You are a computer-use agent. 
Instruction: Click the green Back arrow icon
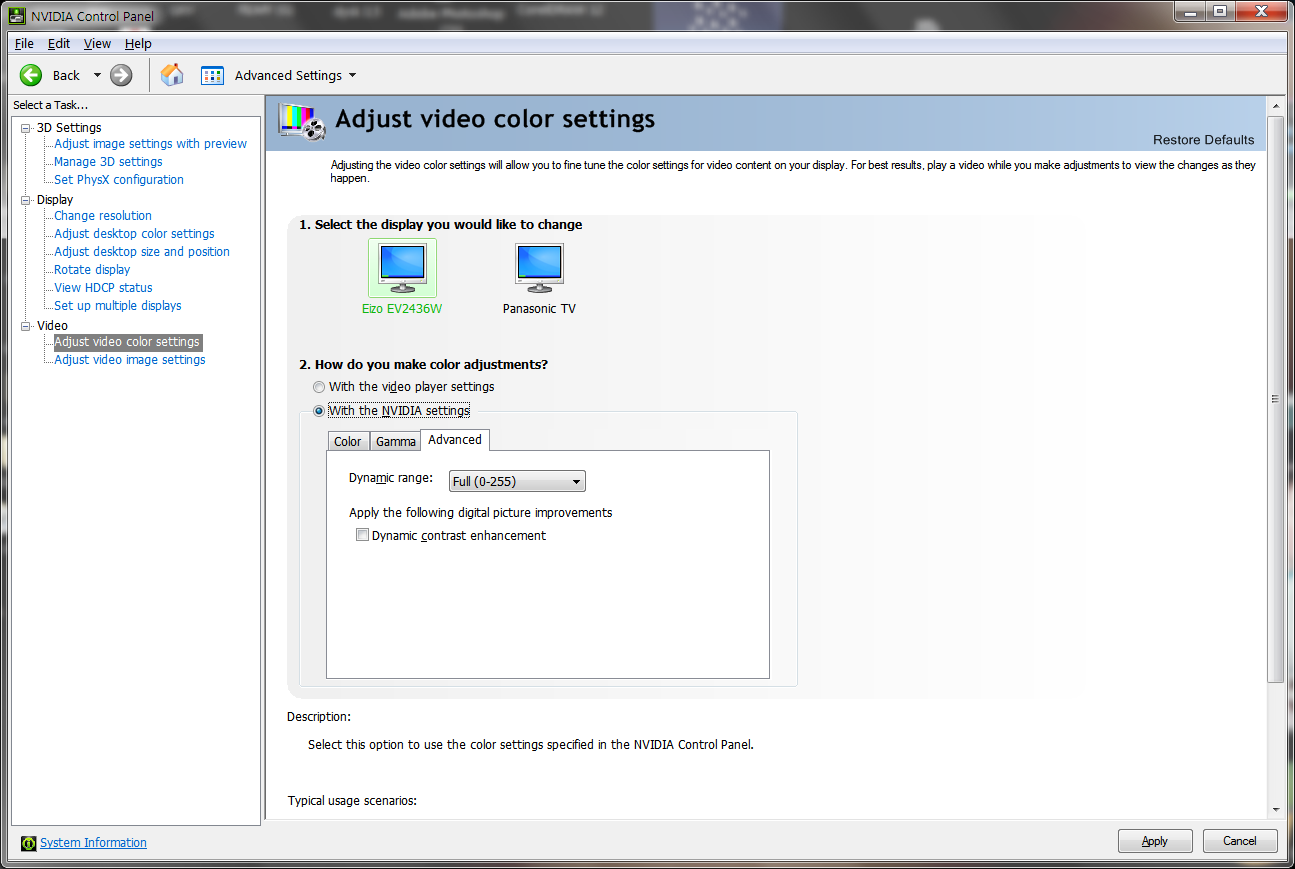pyautogui.click(x=31, y=75)
